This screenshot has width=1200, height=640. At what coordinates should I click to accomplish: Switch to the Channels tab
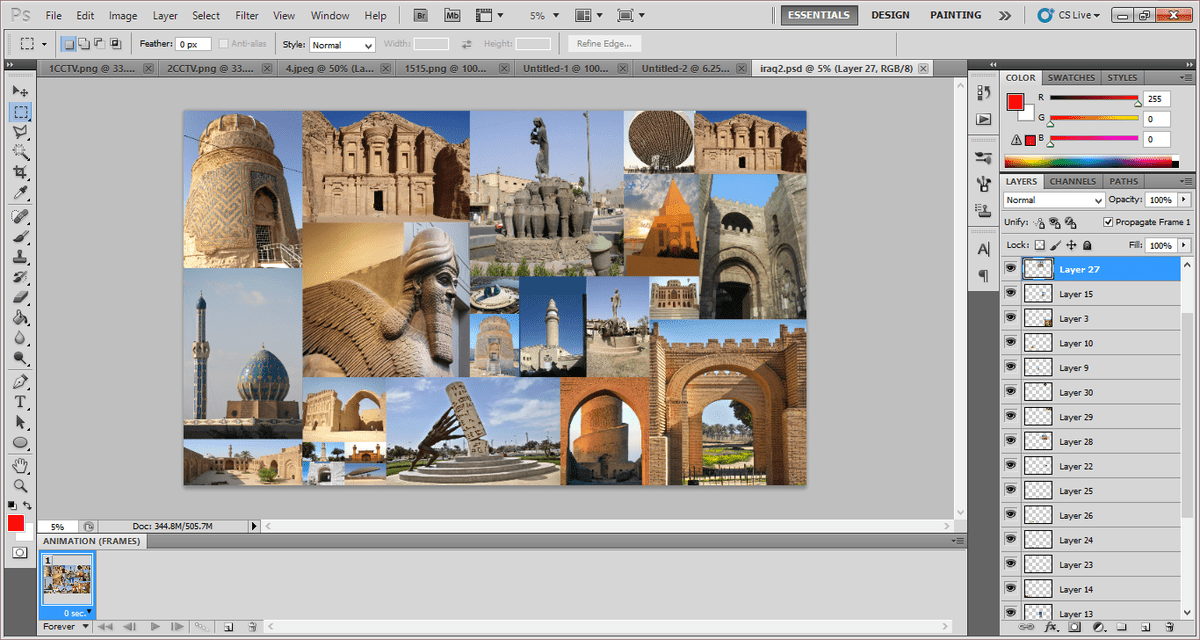click(x=1073, y=182)
